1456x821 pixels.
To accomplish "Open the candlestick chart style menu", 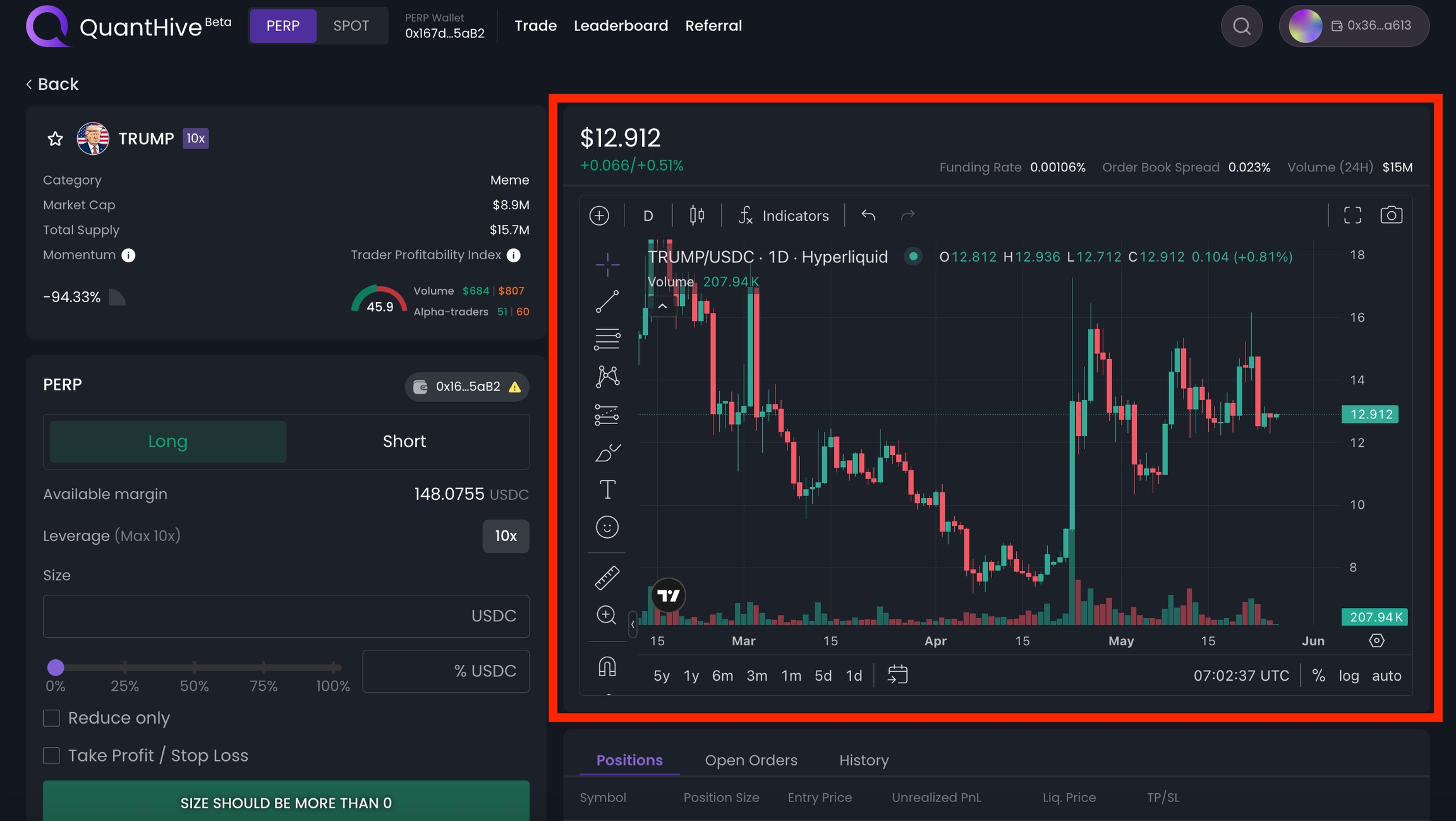I will [696, 216].
